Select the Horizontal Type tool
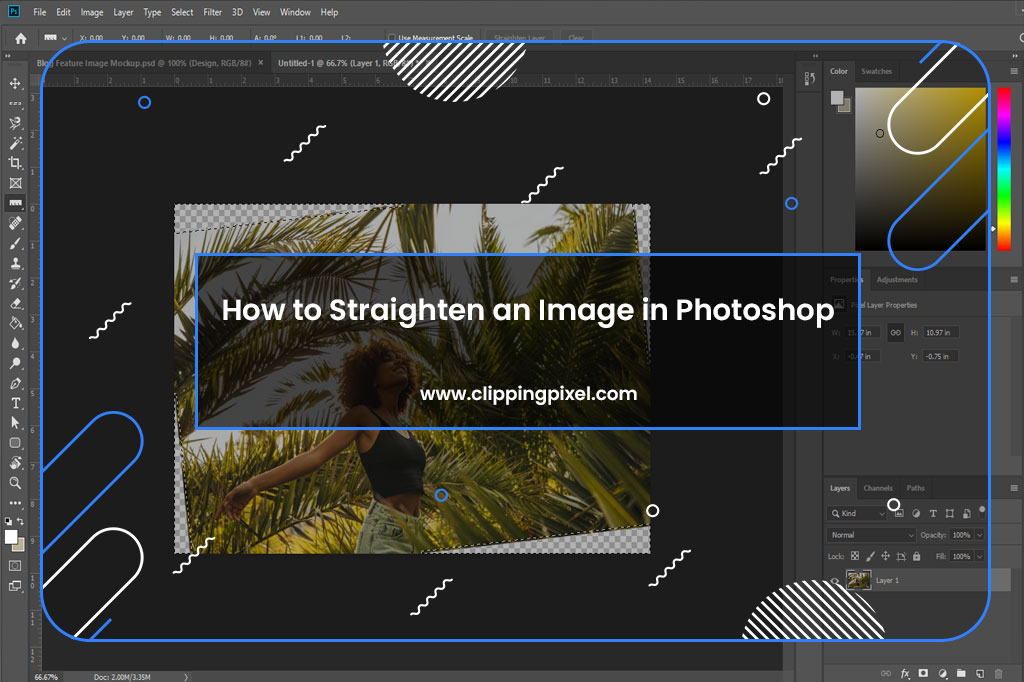 click(x=14, y=403)
